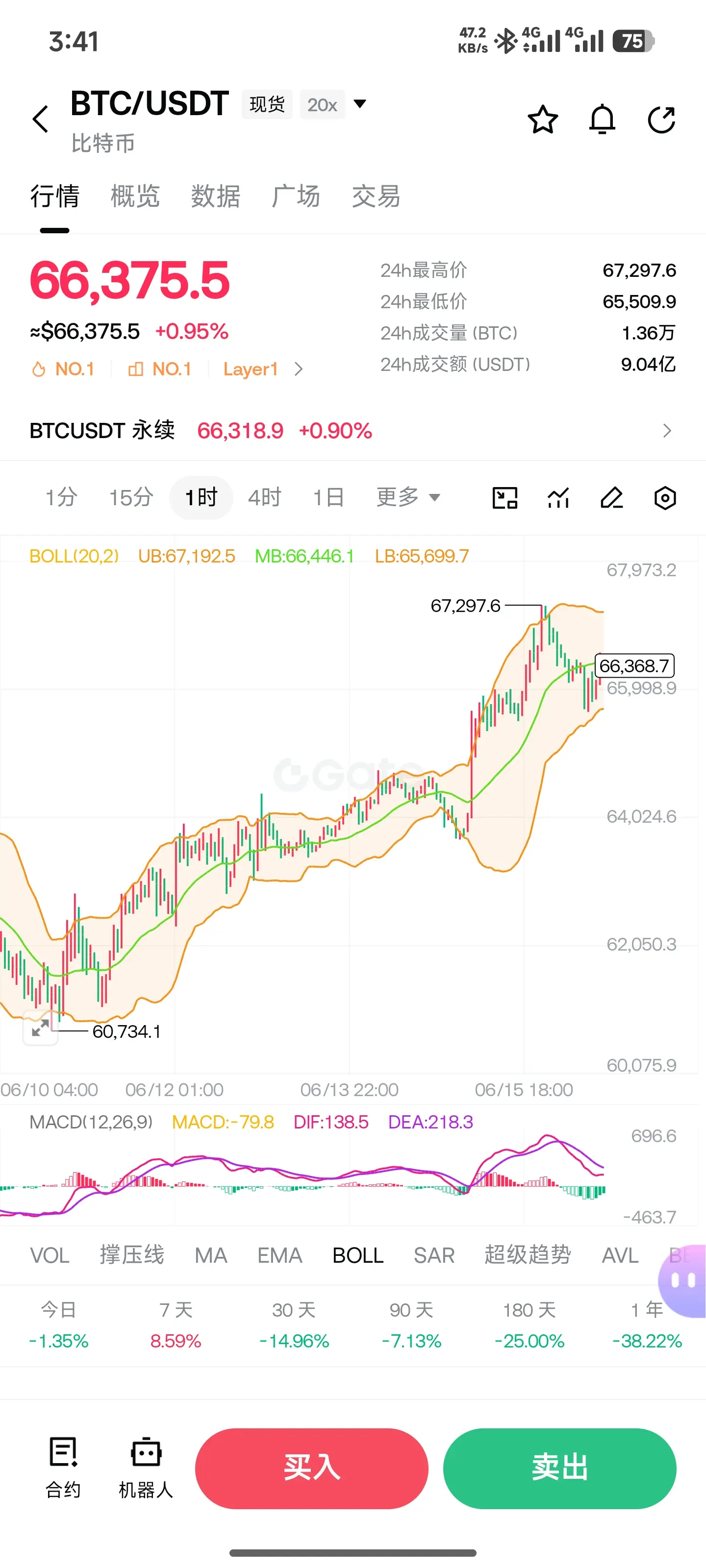This screenshot has width=706, height=1568.
Task: Go back with the back arrow
Action: point(40,119)
